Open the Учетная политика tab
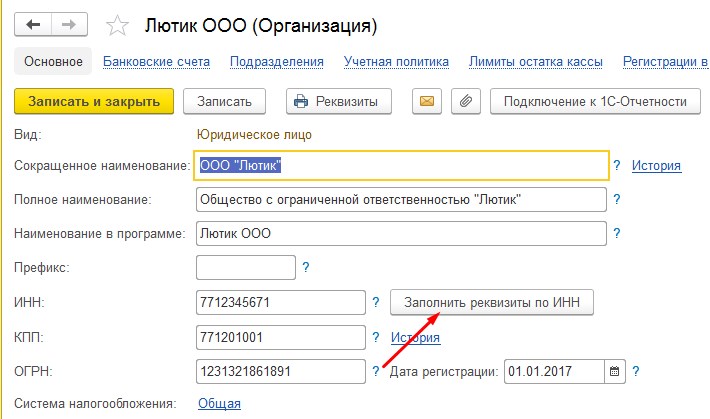 tap(395, 62)
